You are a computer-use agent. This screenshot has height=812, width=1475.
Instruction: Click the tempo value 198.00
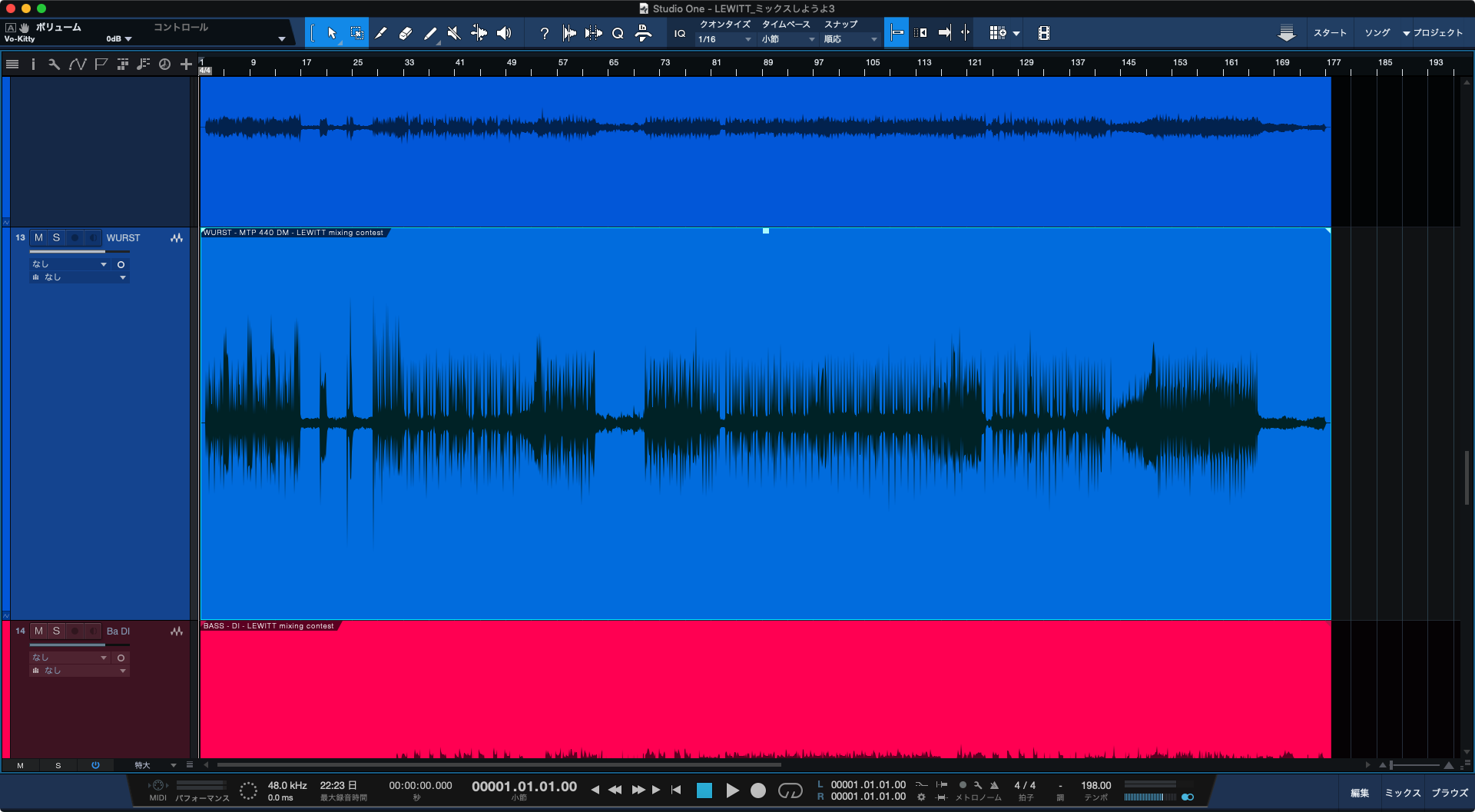(x=1095, y=785)
